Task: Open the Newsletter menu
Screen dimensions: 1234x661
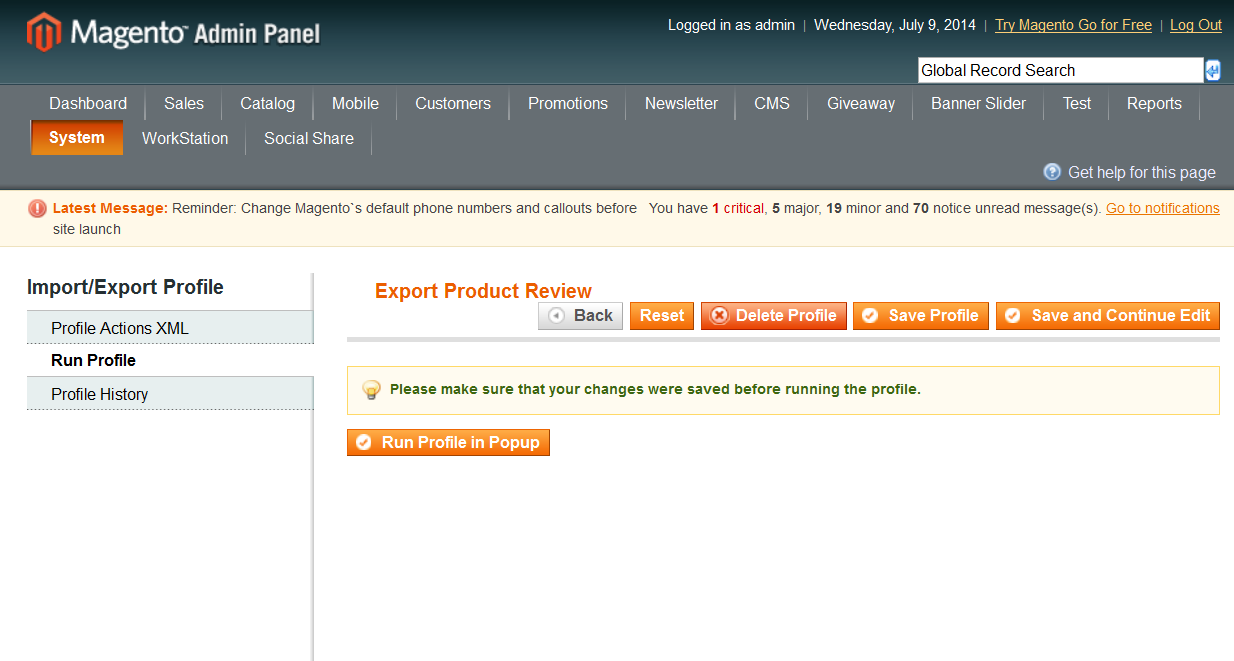Action: [681, 104]
